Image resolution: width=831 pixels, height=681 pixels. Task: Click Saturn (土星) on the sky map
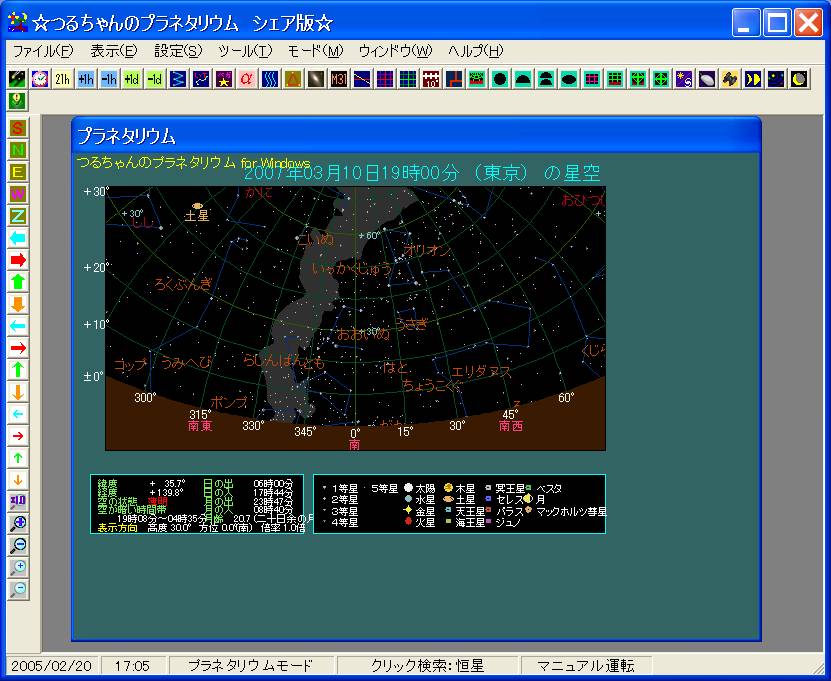coord(197,205)
